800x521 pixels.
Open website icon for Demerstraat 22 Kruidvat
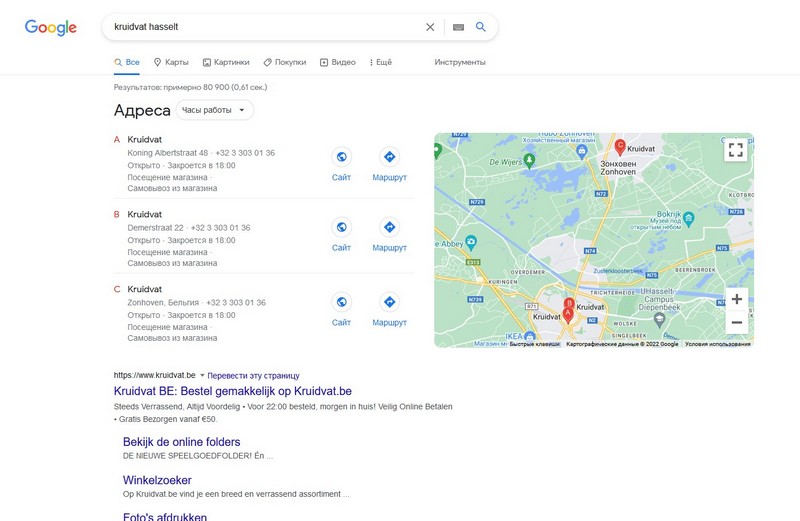point(341,227)
